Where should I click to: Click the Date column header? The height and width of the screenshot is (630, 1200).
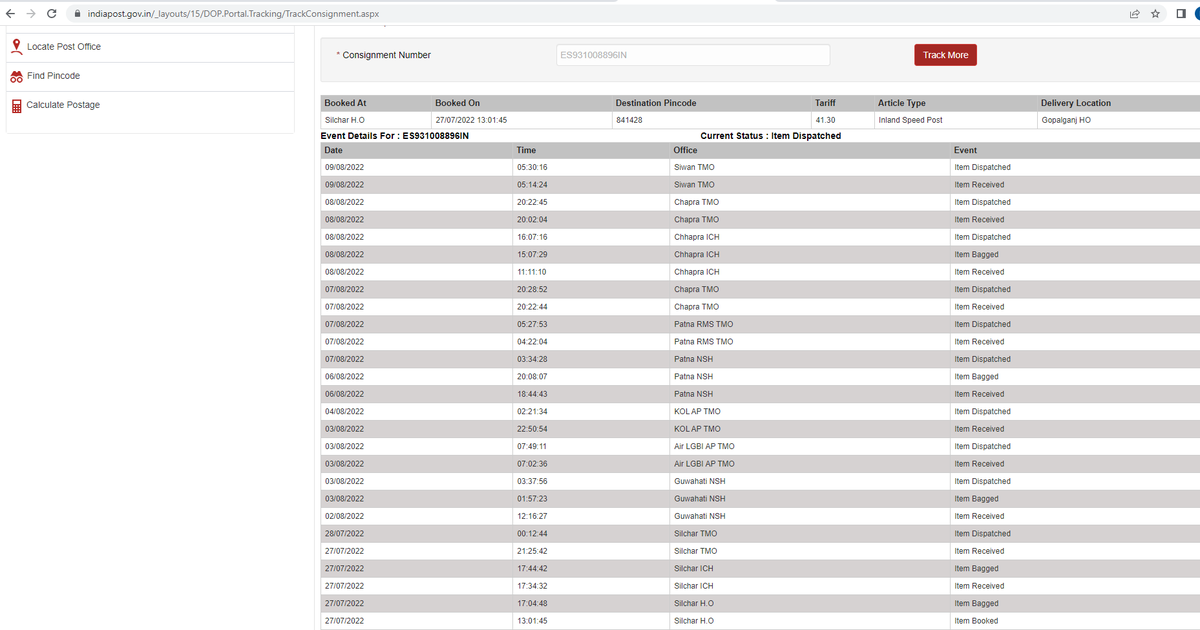[334, 150]
